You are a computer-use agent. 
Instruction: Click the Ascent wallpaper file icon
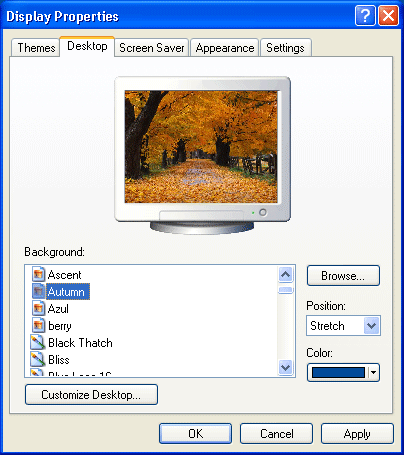click(38, 274)
